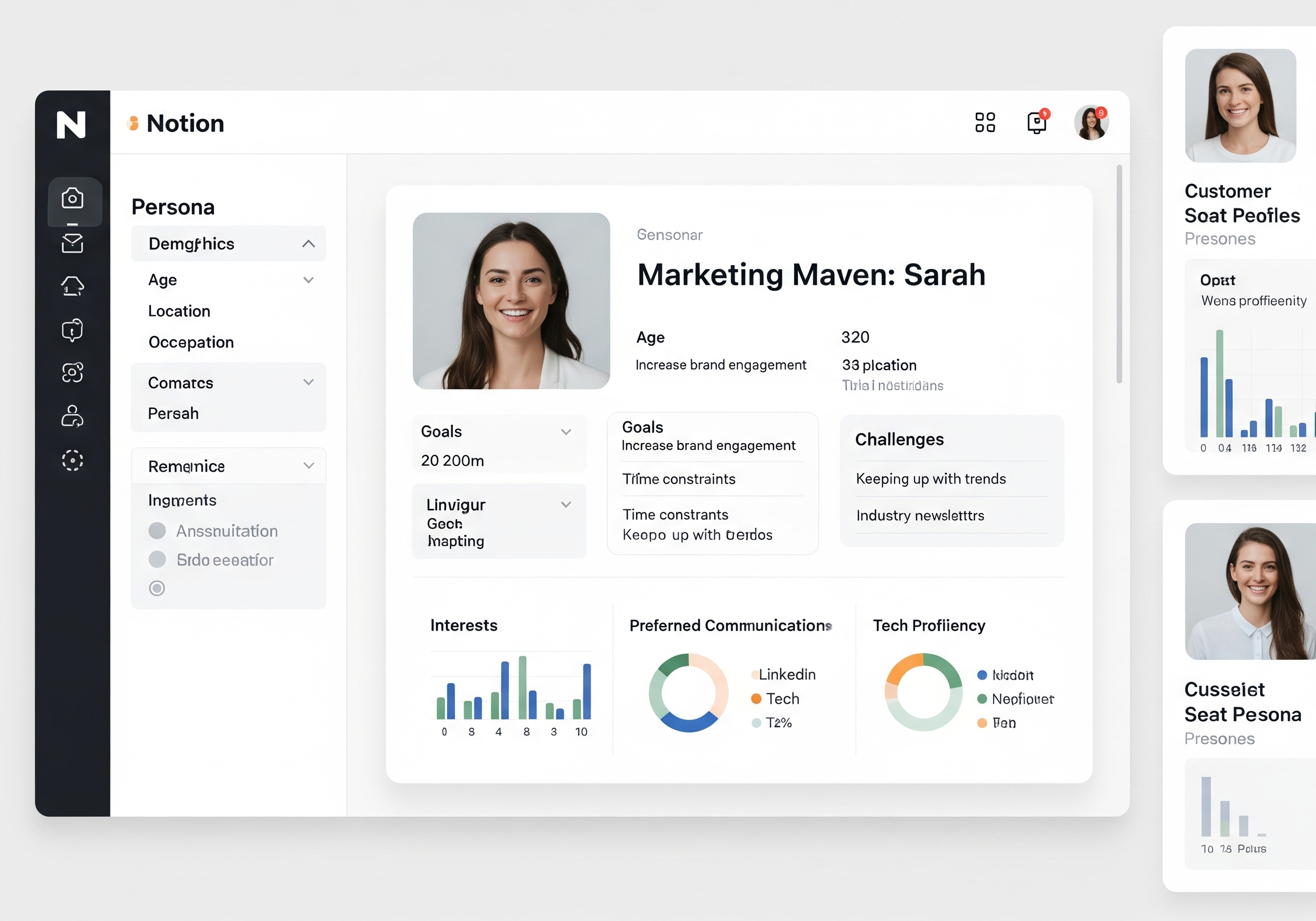Click the user avatar in top right
This screenshot has width=1316, height=921.
(x=1091, y=122)
